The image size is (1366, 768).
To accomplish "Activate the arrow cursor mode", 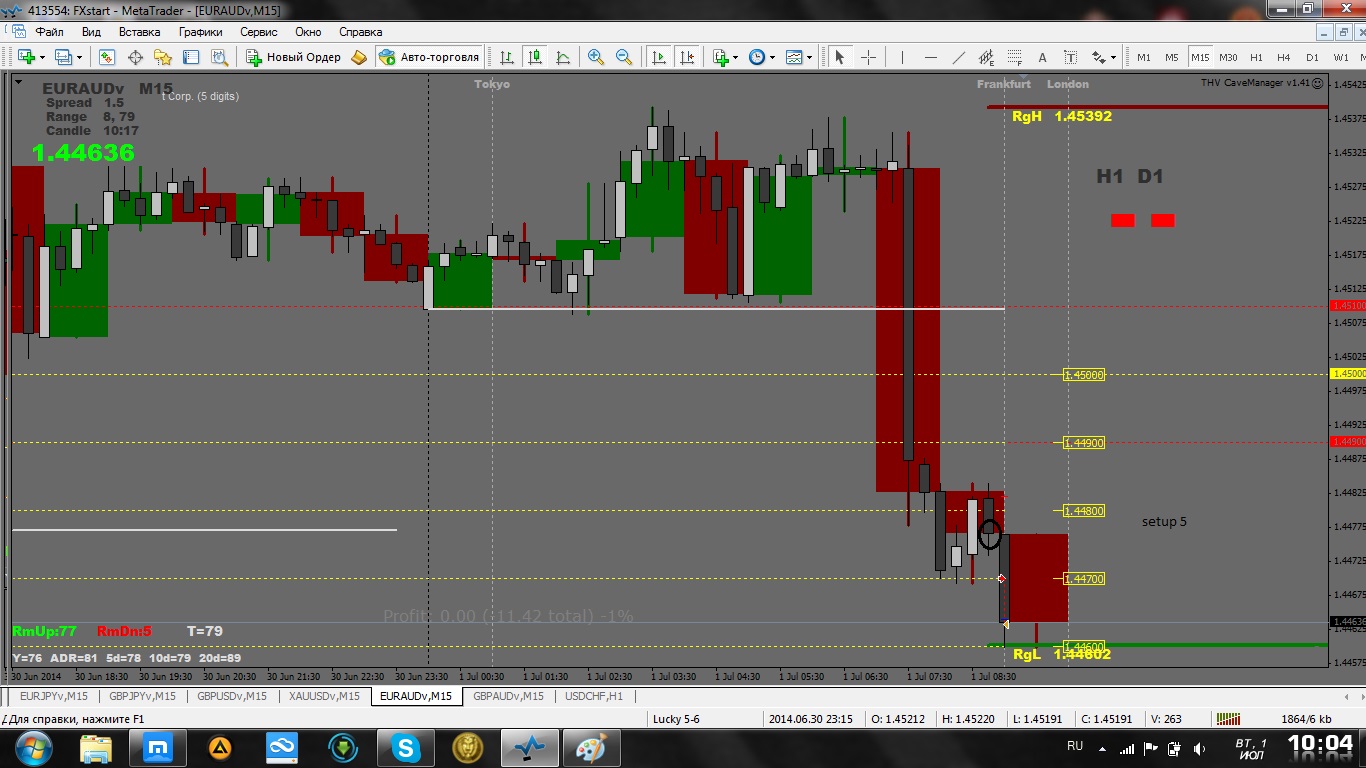I will (x=840, y=57).
